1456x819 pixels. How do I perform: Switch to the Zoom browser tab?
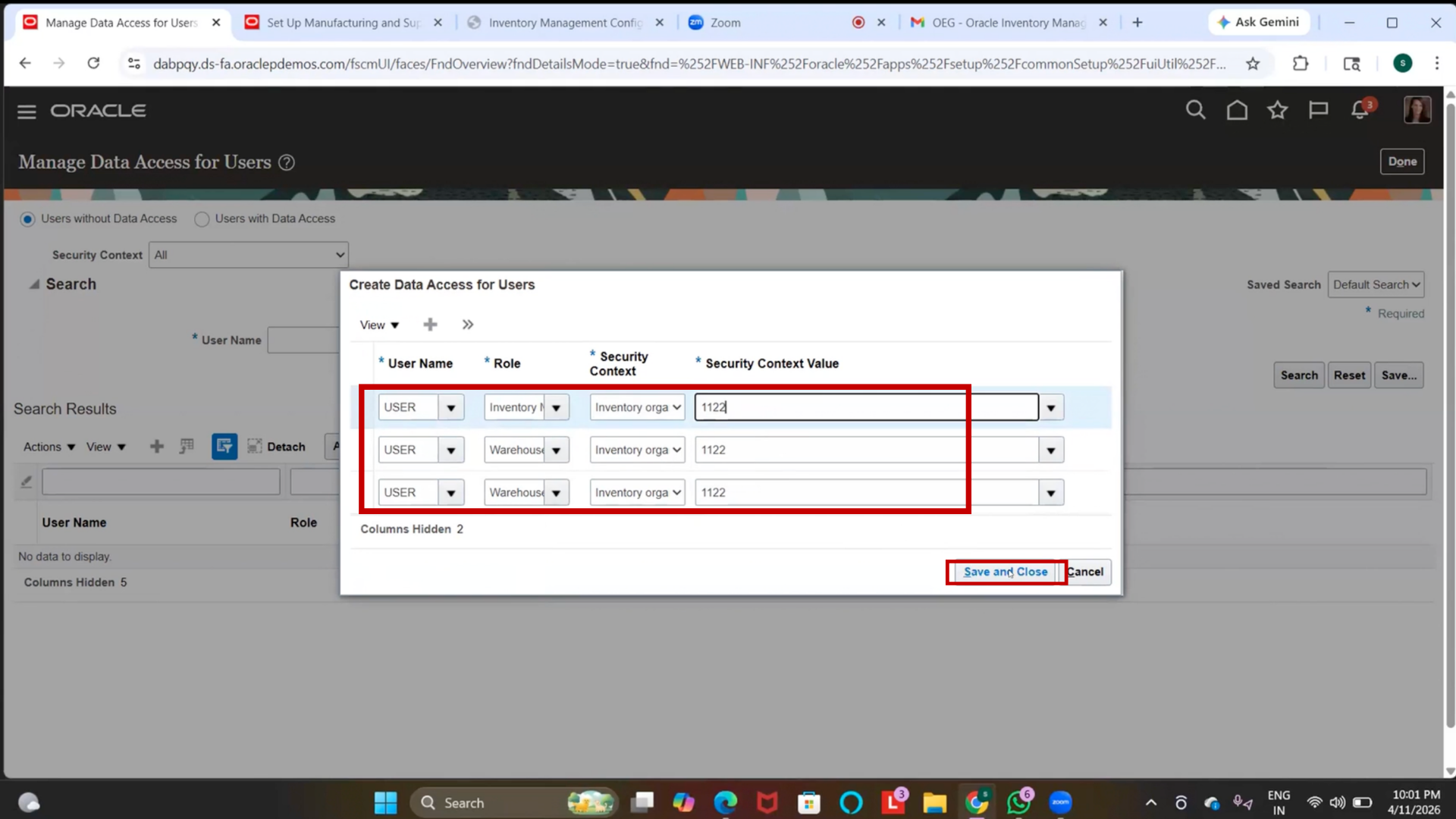coord(725,23)
